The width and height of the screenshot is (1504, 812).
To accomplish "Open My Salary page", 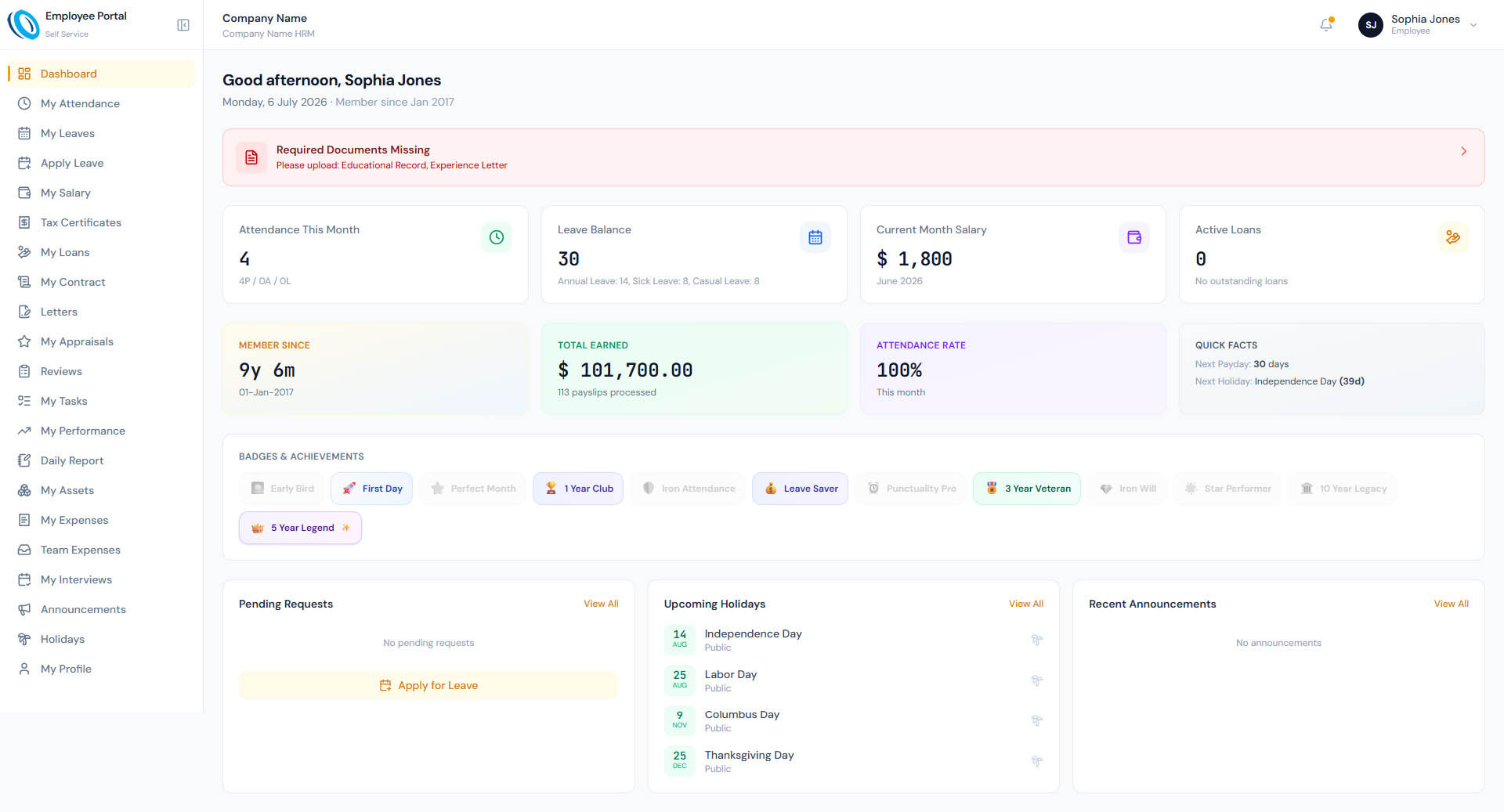I will pos(101,193).
